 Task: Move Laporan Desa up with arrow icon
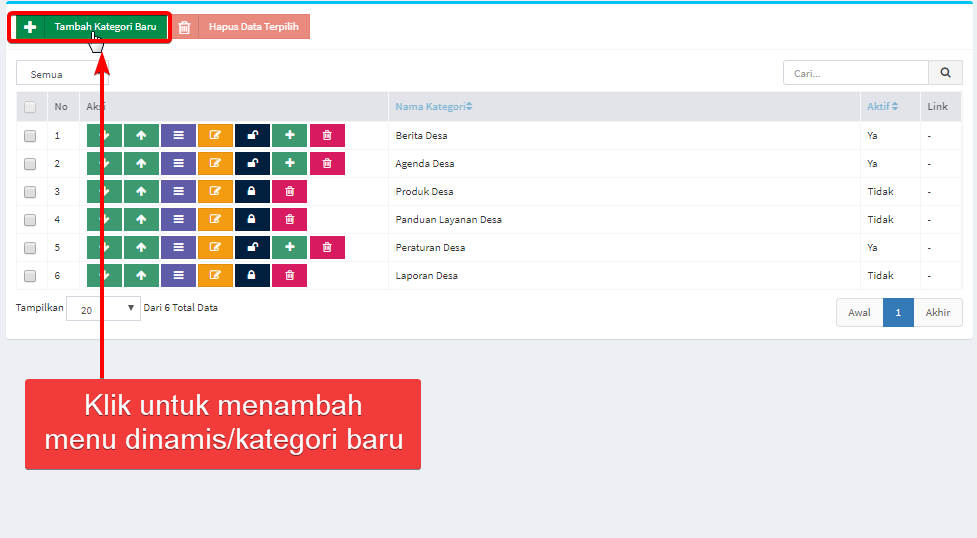pyautogui.click(x=141, y=276)
